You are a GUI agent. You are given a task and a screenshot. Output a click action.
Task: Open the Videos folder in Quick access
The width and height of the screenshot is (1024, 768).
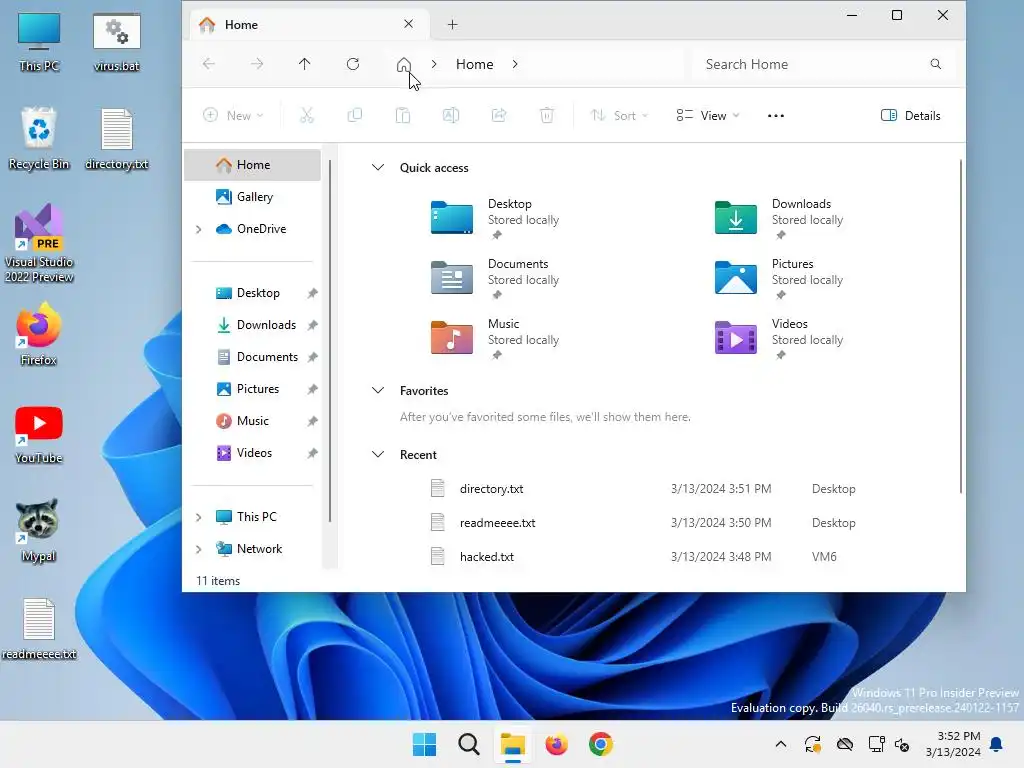pyautogui.click(x=778, y=339)
